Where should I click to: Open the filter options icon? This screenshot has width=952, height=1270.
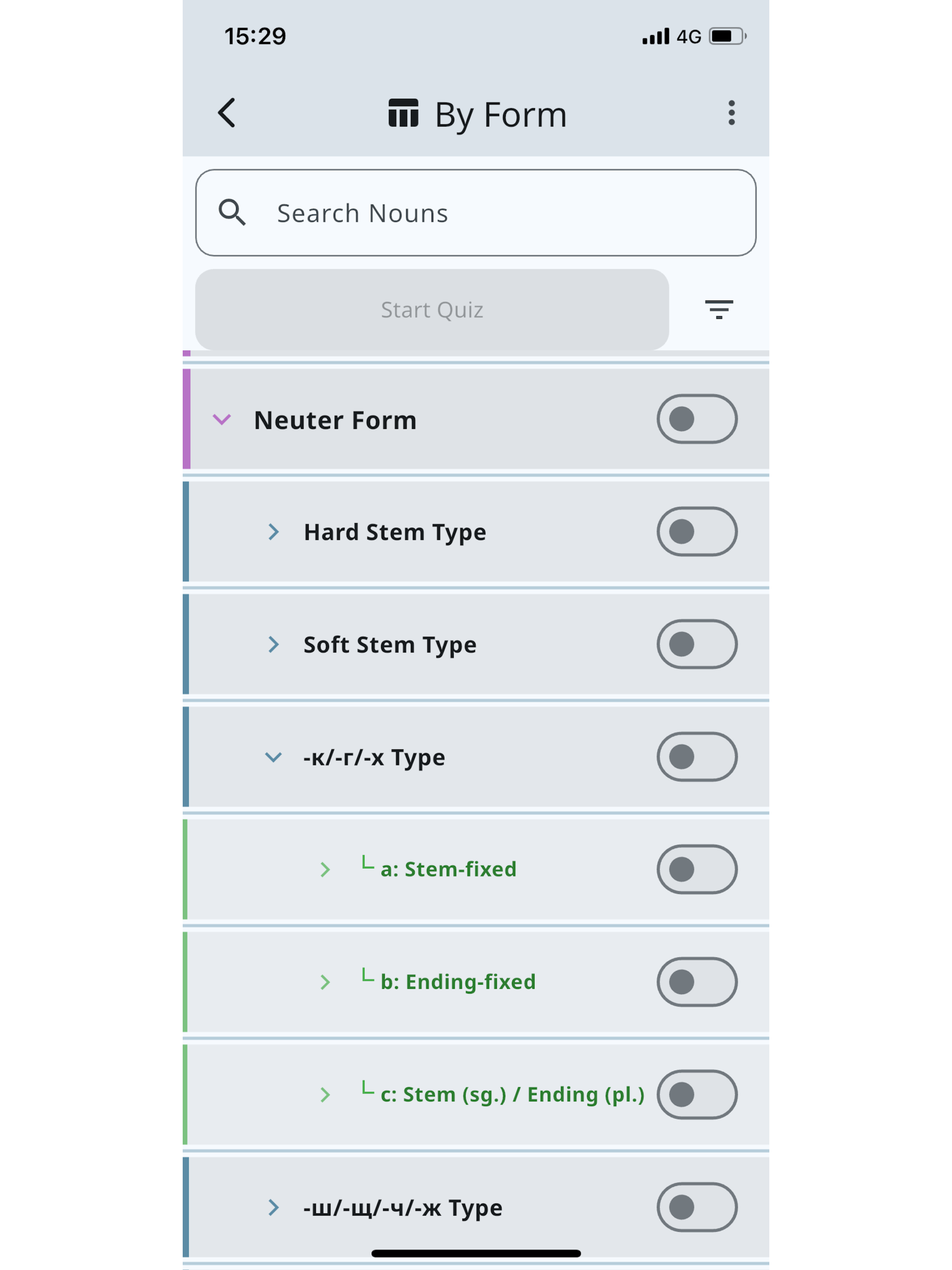[x=719, y=310]
